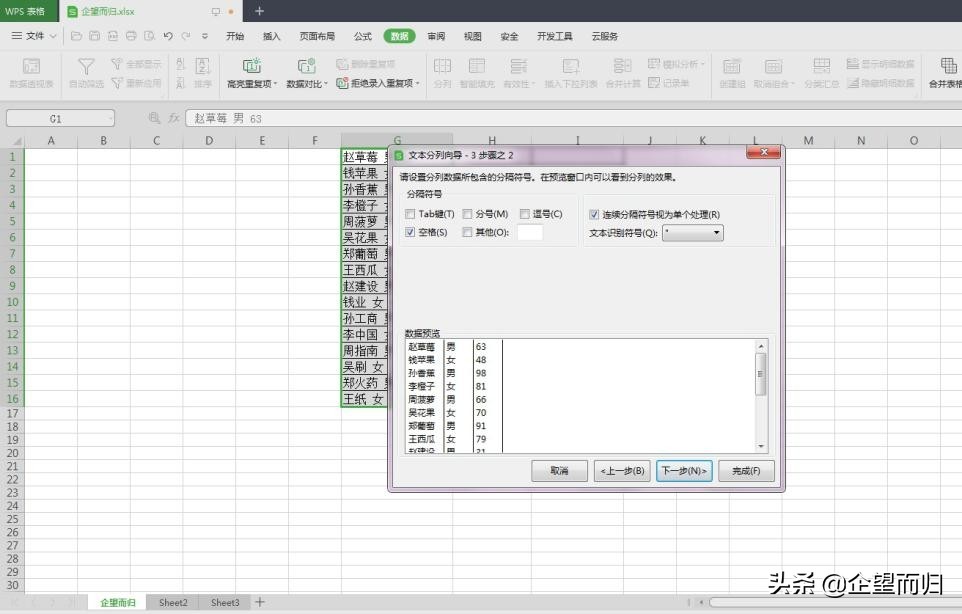The width and height of the screenshot is (962, 614).
Task: Select column header M
Action: (x=808, y=140)
